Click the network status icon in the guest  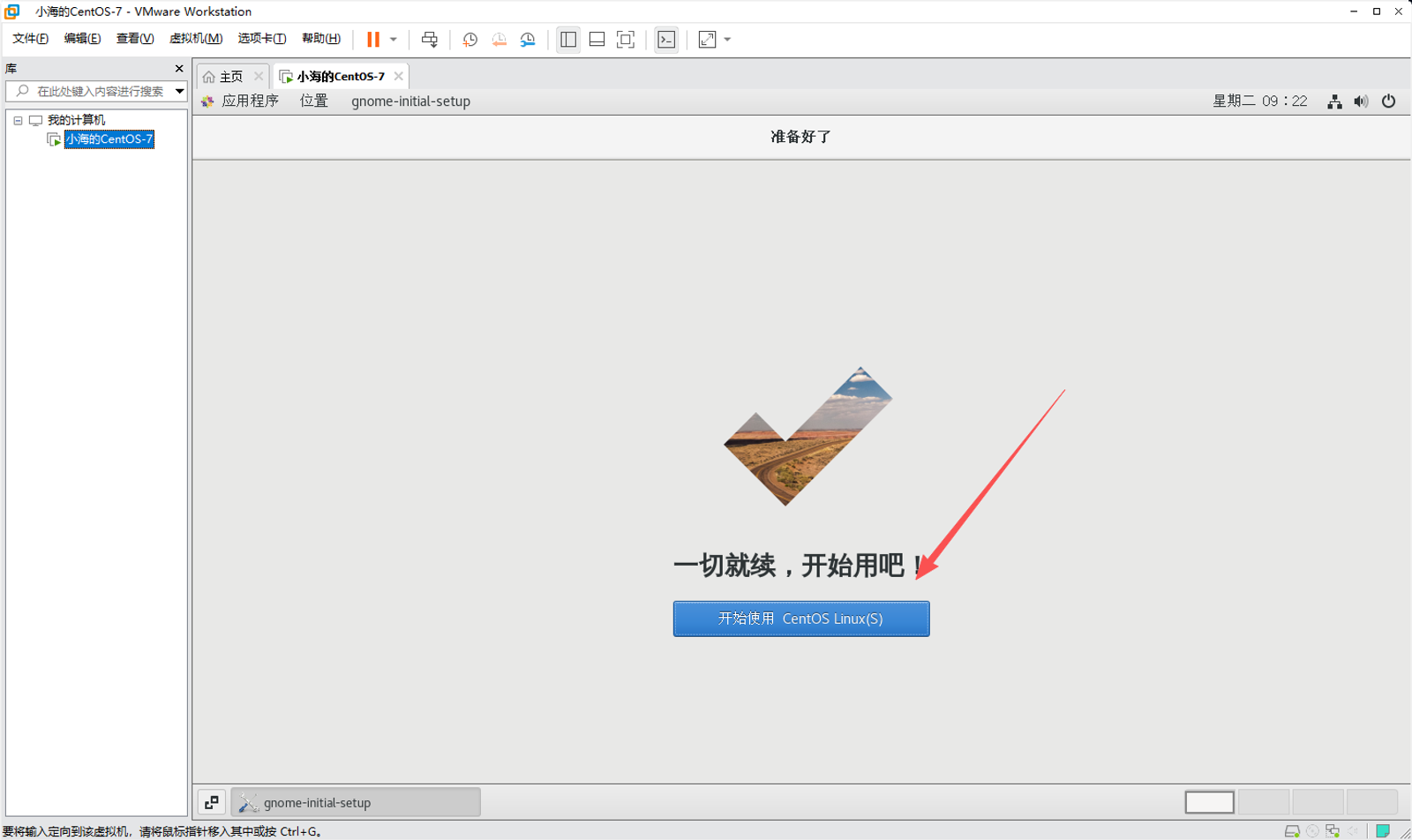[x=1334, y=101]
